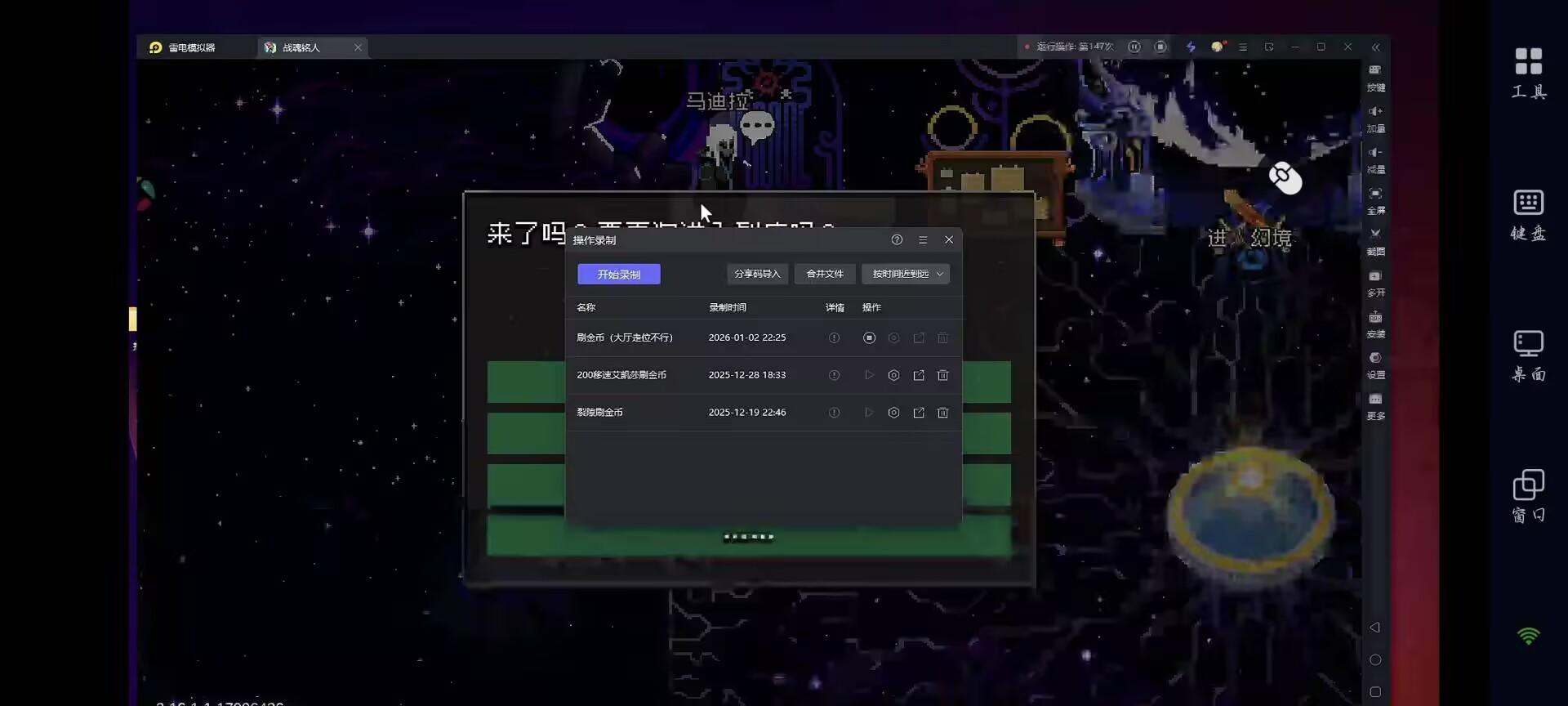
Task: Open settings for 裂隙刷金币 recording
Action: [x=893, y=413]
